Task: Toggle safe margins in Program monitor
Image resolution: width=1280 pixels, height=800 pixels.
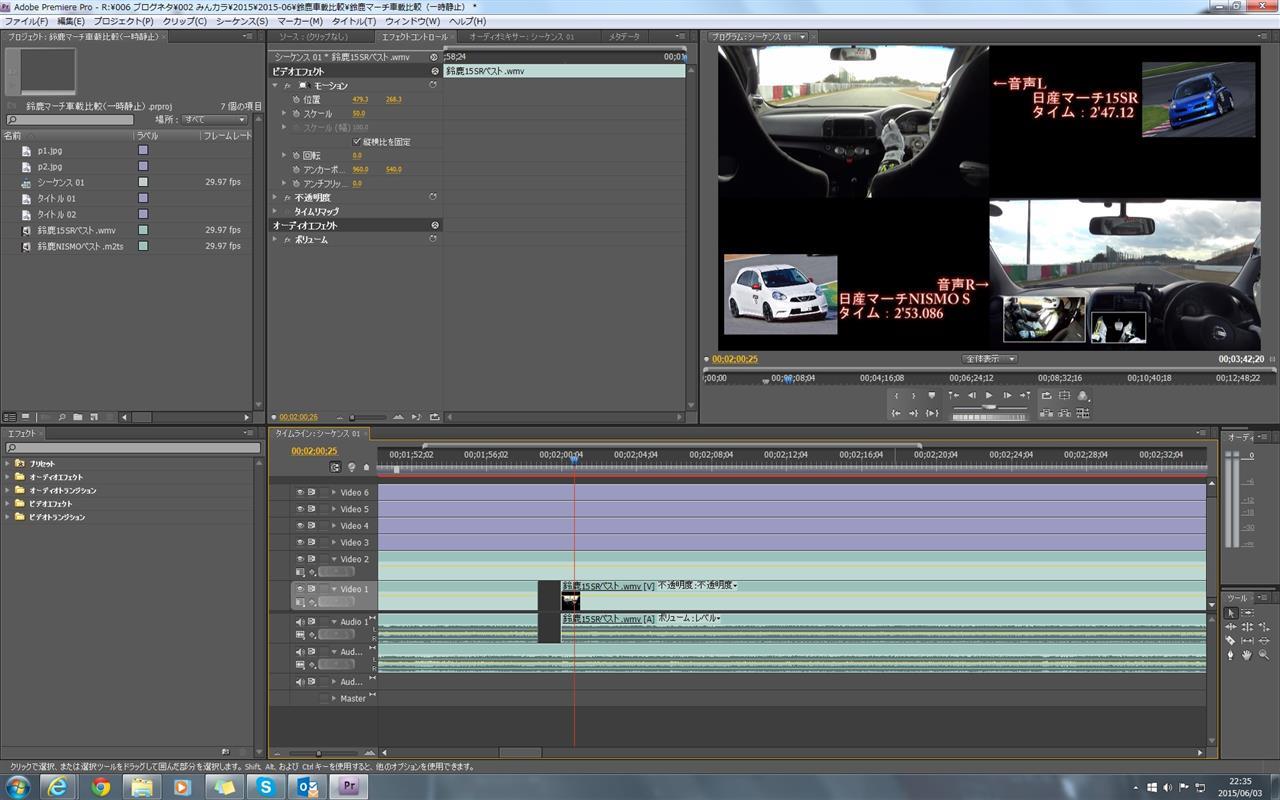Action: click(x=1064, y=395)
